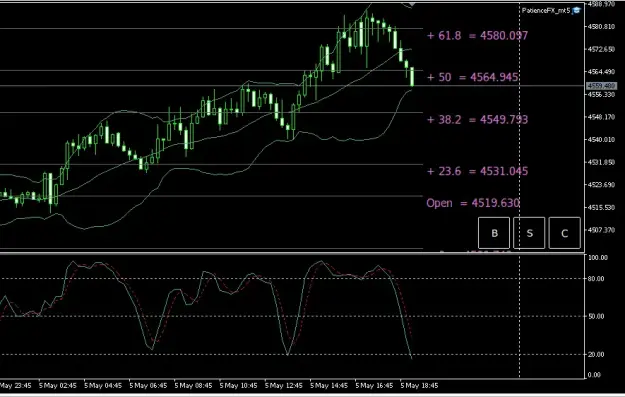Click the 80.00 stochastic level label
625x397 pixels.
pos(596,279)
